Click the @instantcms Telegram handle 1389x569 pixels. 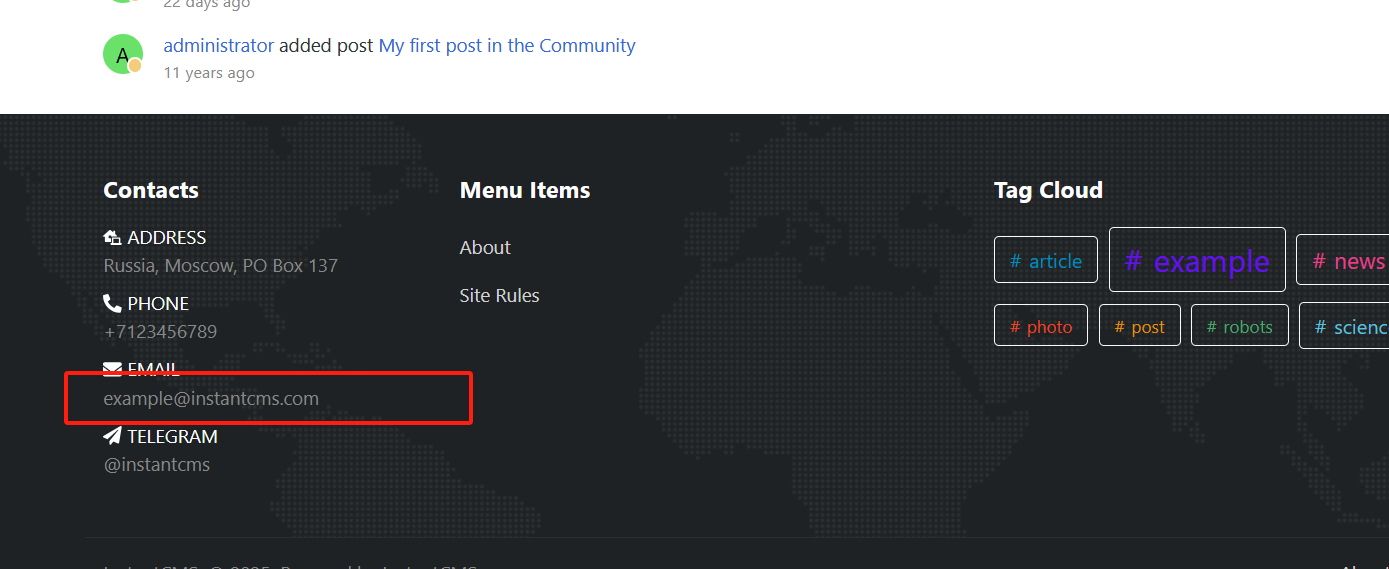(157, 464)
